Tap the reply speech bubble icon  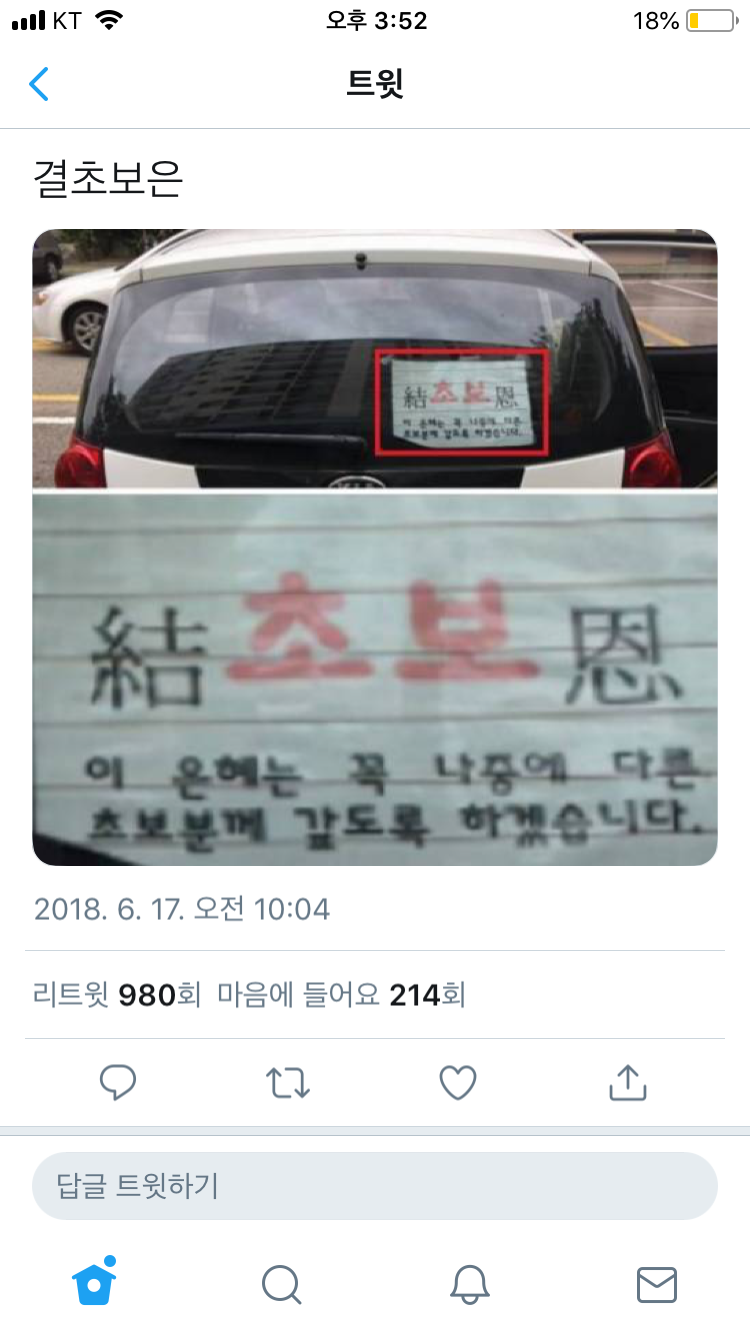118,1082
